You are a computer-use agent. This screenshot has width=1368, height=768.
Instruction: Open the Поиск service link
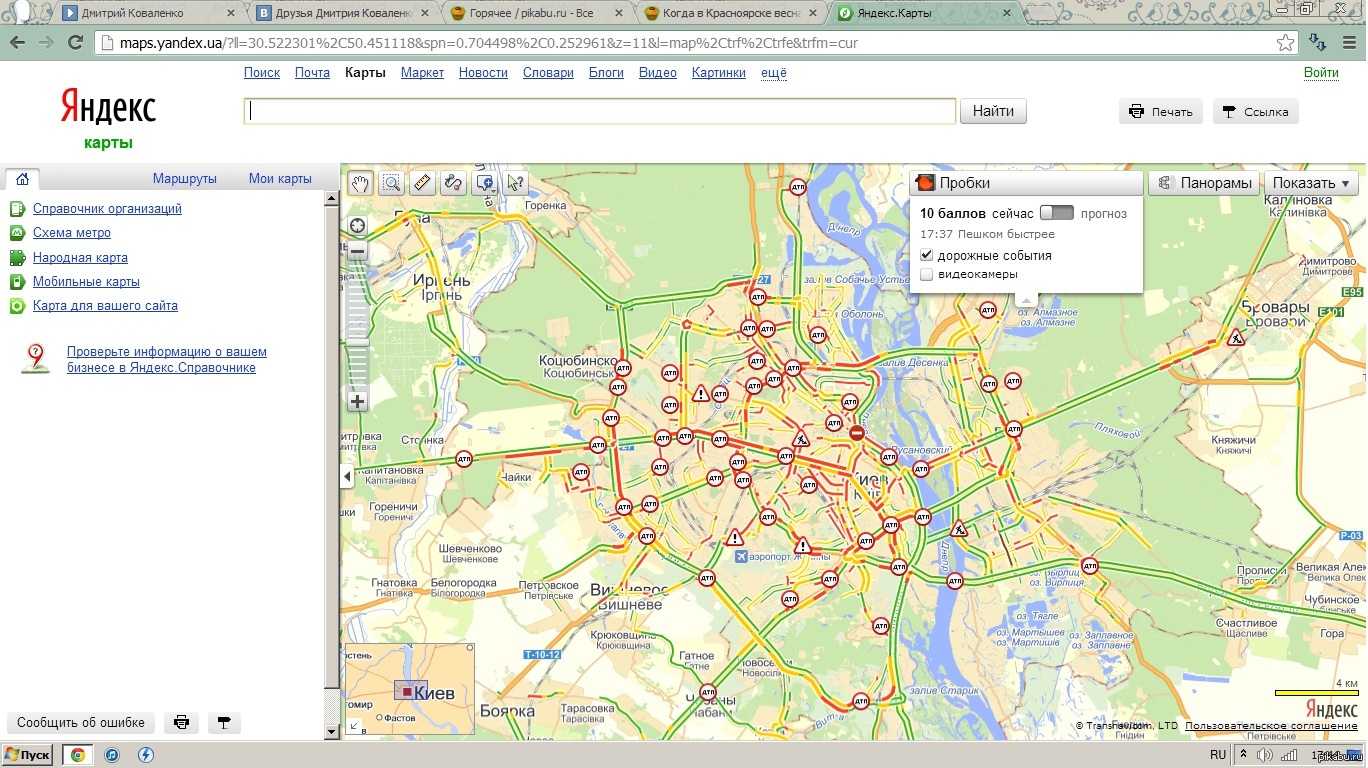point(262,73)
